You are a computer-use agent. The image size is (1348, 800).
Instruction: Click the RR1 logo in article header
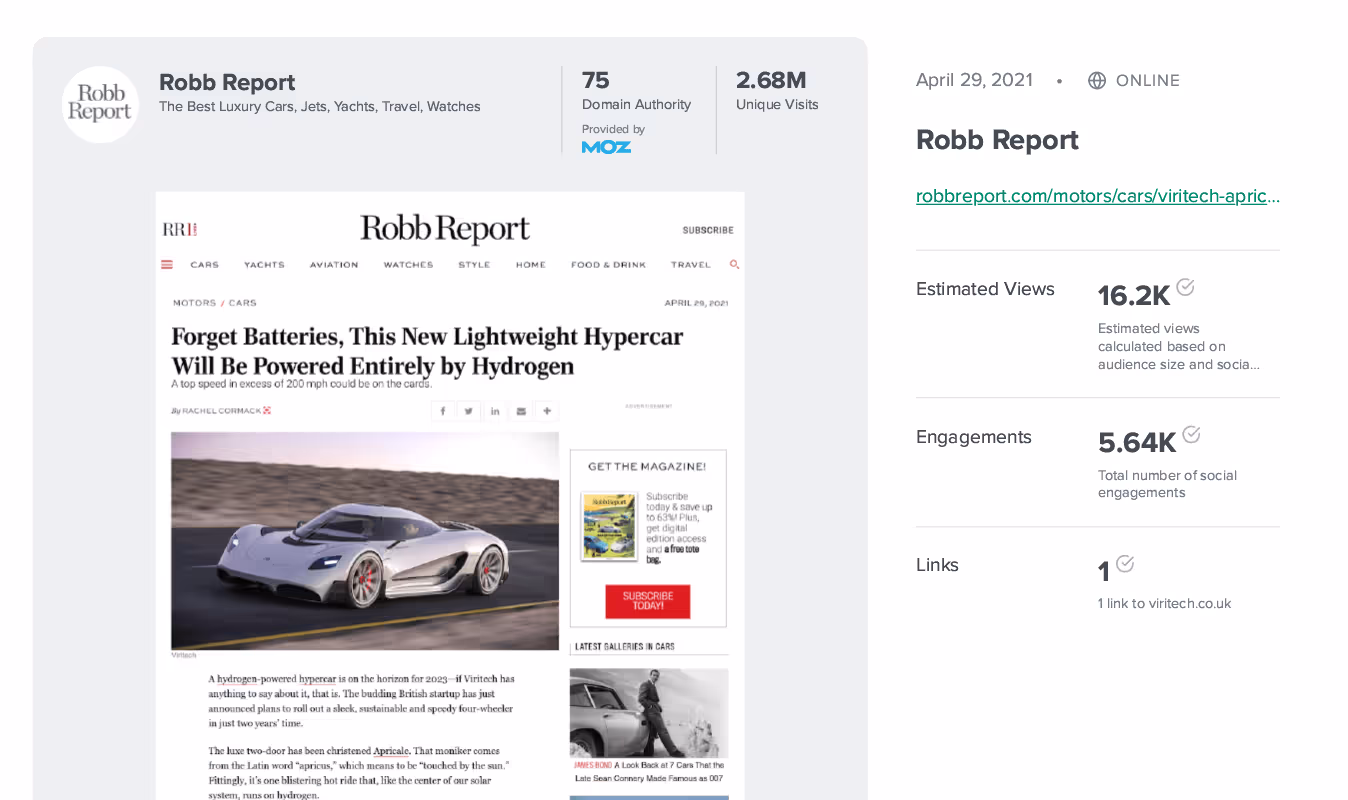(x=180, y=229)
